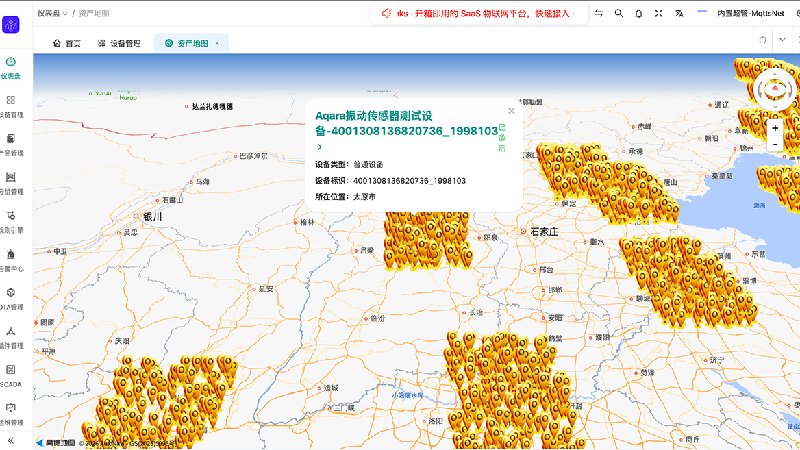This screenshot has height=450, width=800.
Task: Open the monitor icon item below SCADA
Action: click(x=11, y=414)
